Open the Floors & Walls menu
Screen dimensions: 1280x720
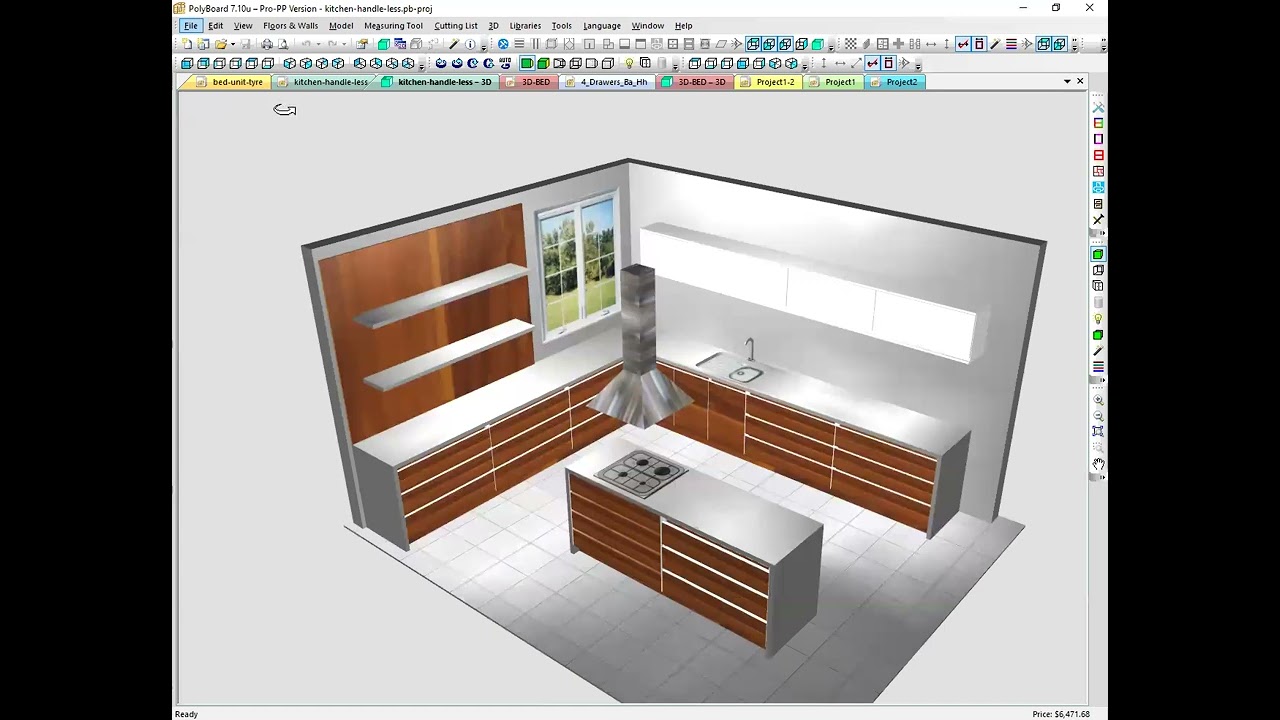pyautogui.click(x=290, y=26)
